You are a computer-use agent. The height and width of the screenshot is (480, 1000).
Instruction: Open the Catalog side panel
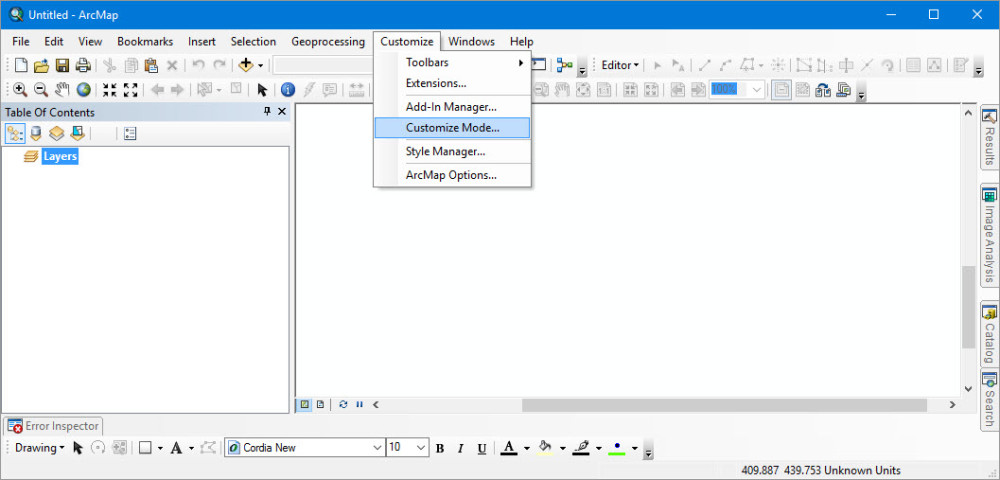coord(989,333)
